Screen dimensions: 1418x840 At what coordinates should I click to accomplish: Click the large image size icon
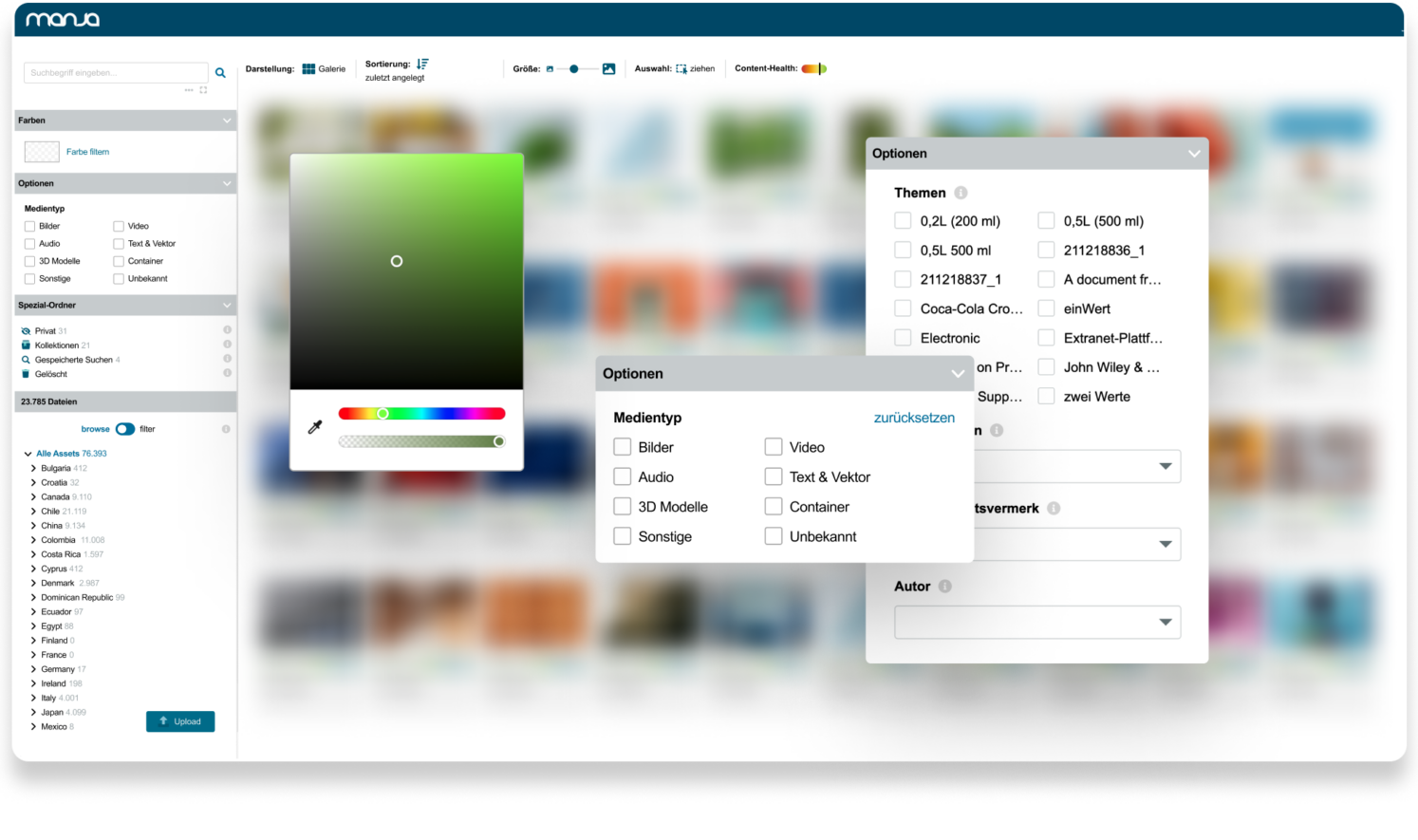pos(608,68)
